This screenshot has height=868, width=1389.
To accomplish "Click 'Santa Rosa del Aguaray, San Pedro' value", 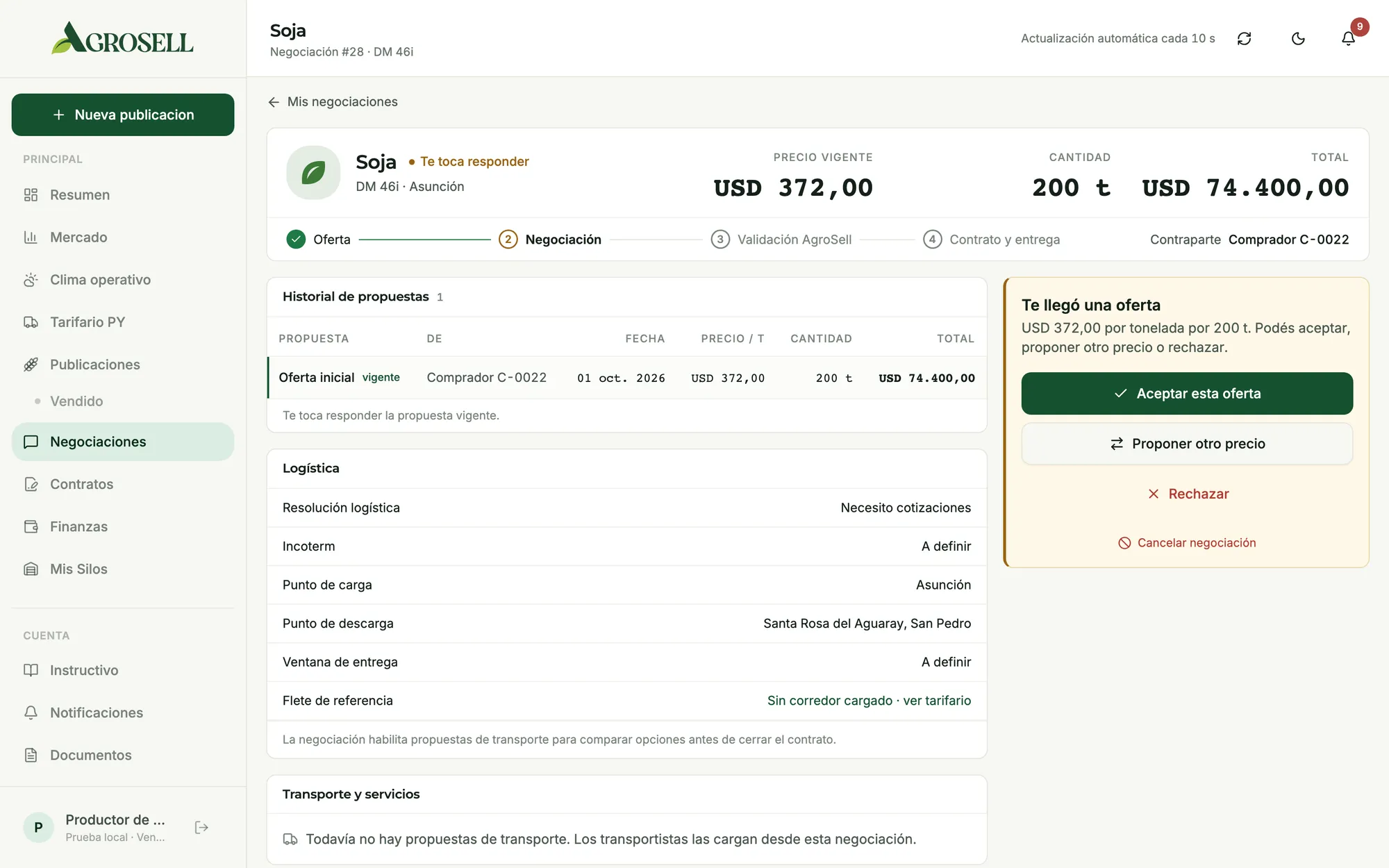I will pos(867,624).
